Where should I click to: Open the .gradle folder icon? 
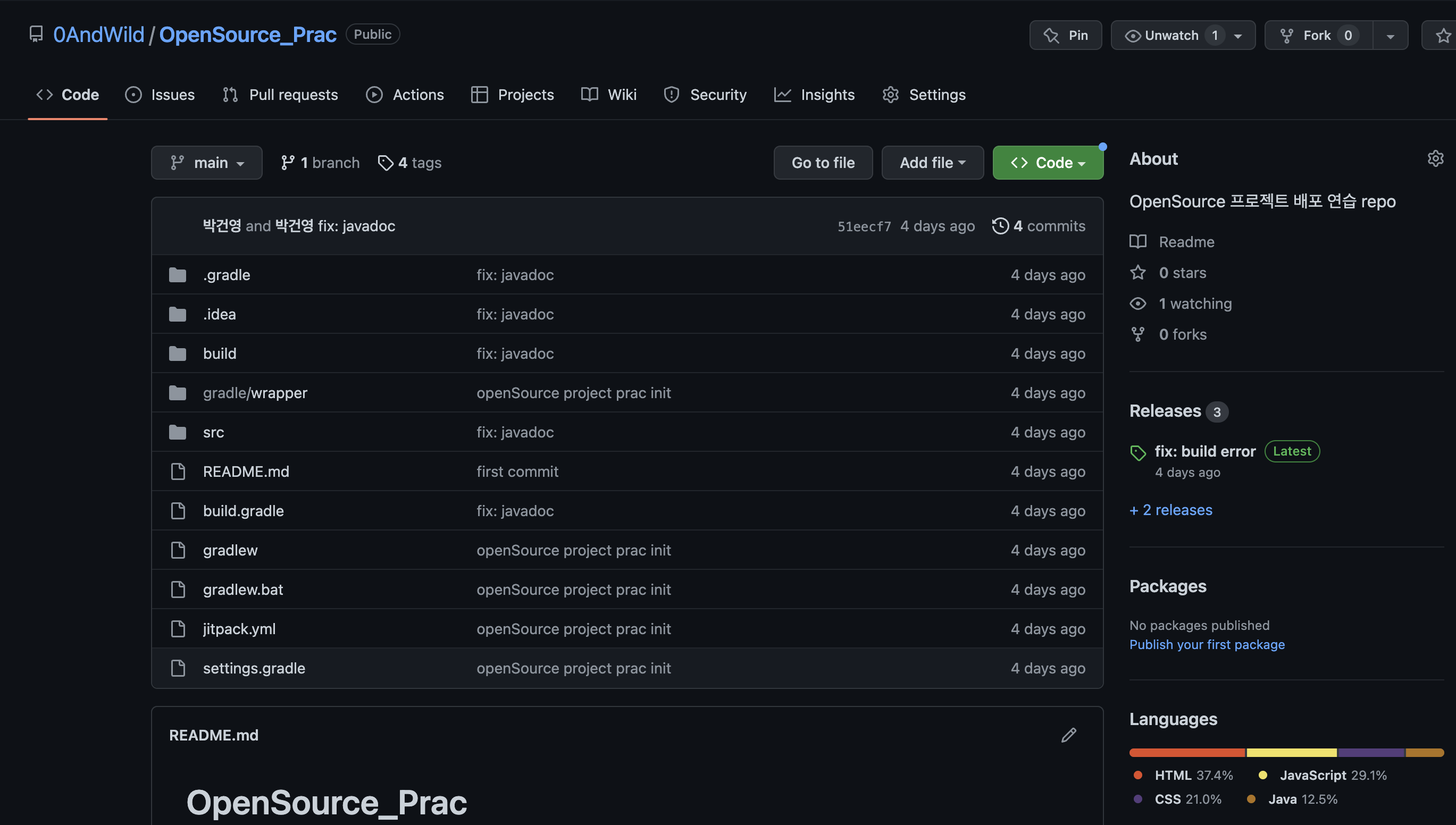pos(178,275)
